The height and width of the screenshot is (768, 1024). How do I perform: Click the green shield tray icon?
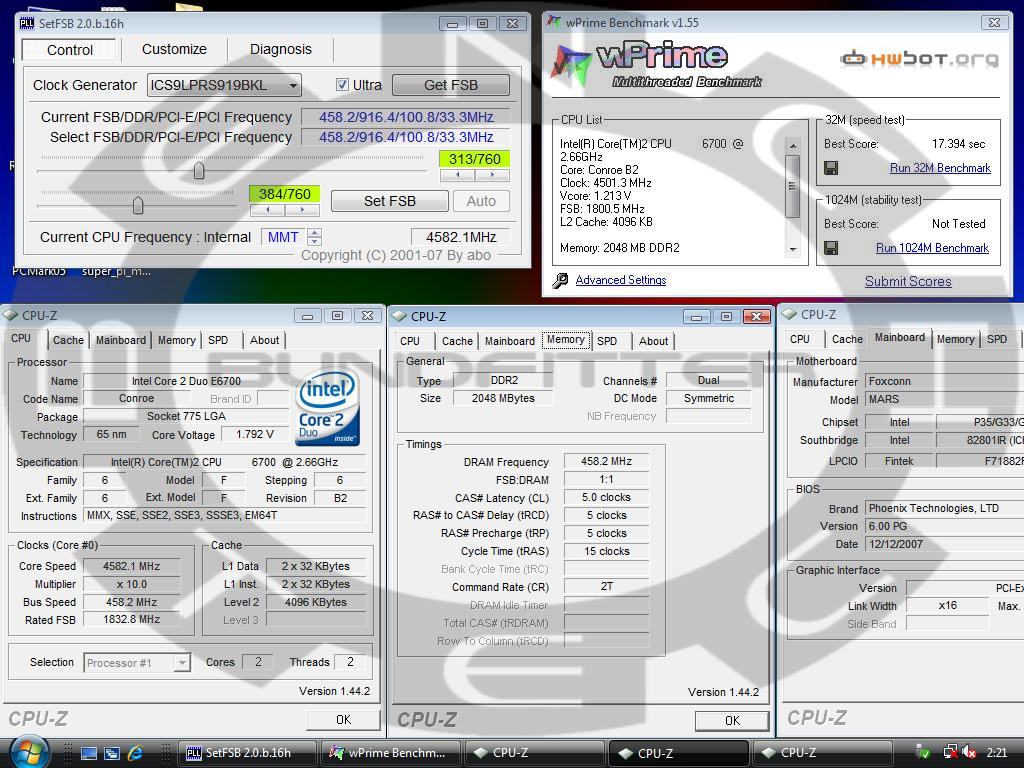click(923, 752)
